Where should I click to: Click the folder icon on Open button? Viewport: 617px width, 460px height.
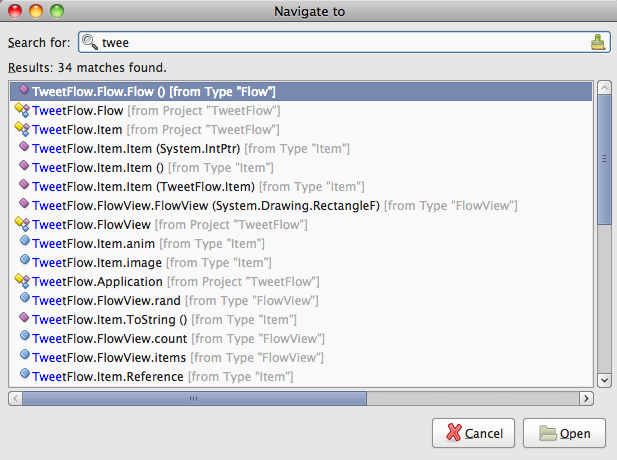click(x=548, y=433)
